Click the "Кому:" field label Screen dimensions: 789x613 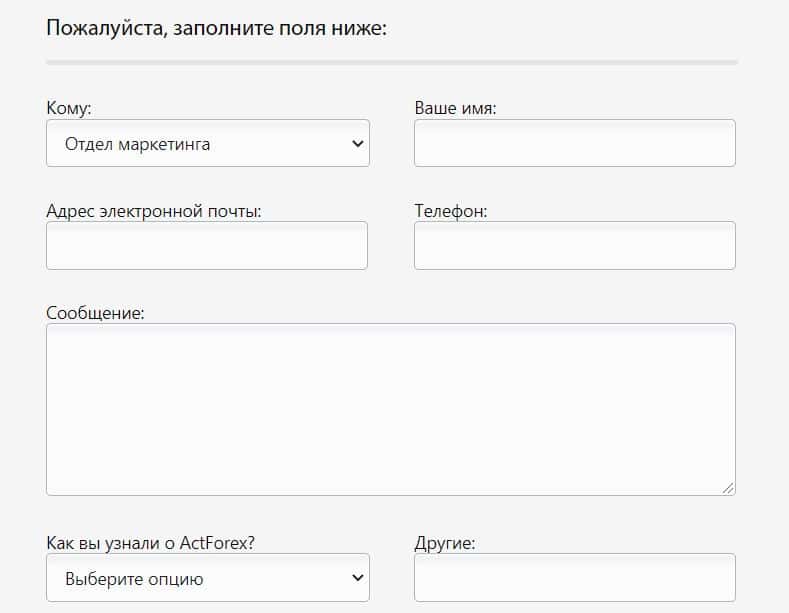coord(68,108)
